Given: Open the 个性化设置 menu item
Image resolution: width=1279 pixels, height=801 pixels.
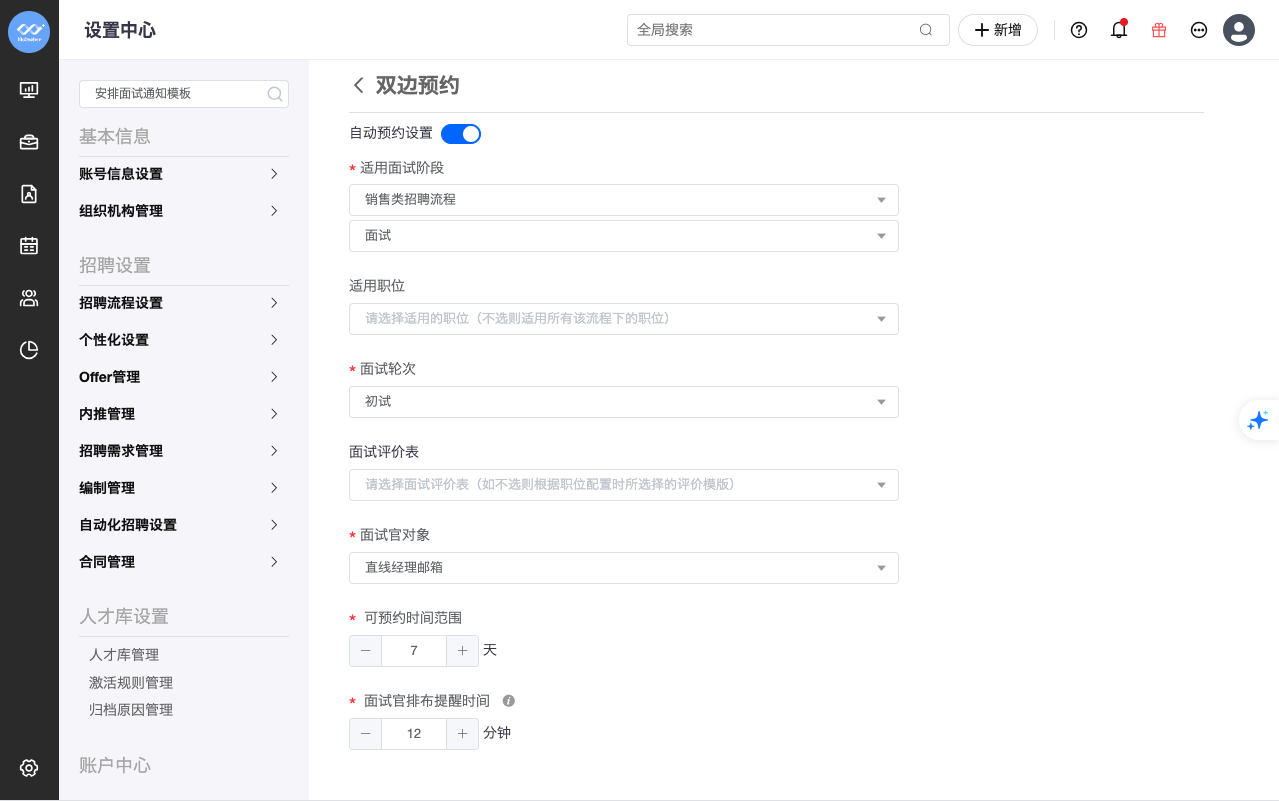Looking at the screenshot, I should point(184,340).
